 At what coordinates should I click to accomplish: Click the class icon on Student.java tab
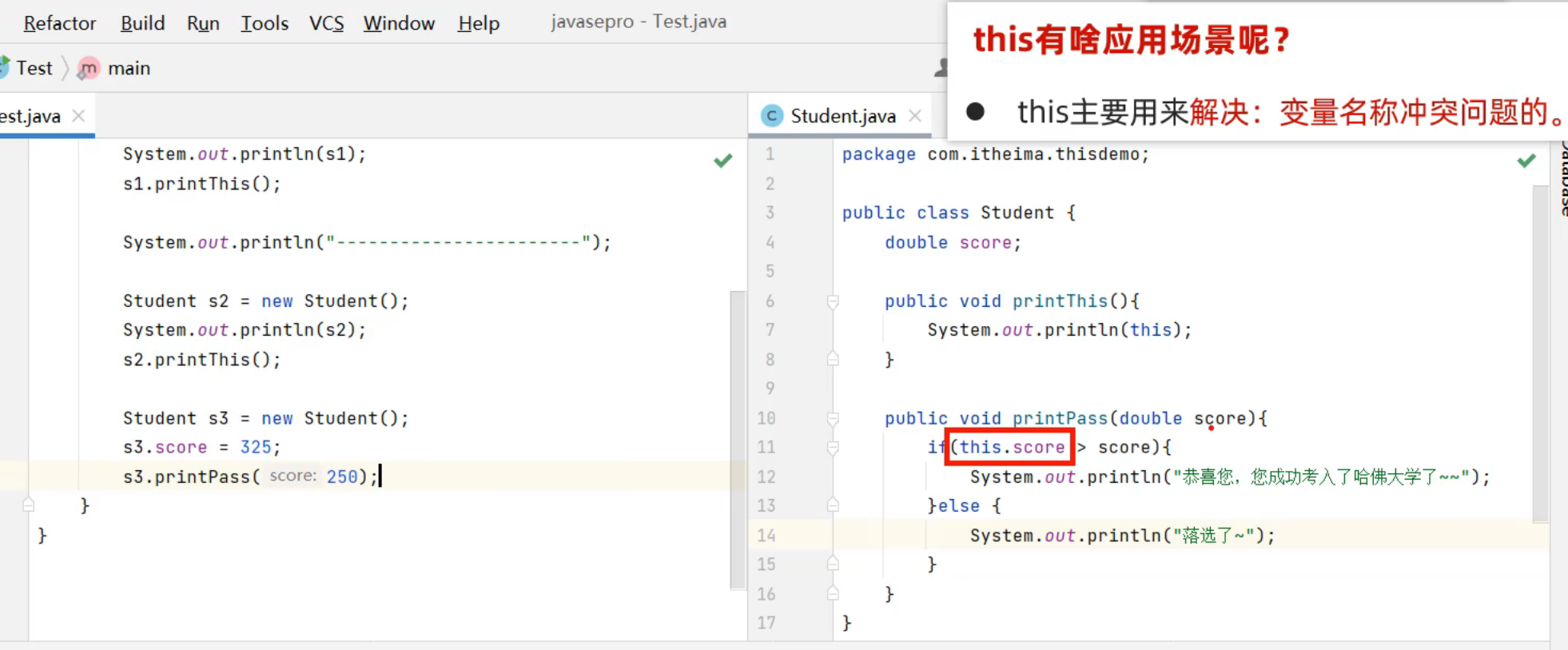[x=771, y=116]
